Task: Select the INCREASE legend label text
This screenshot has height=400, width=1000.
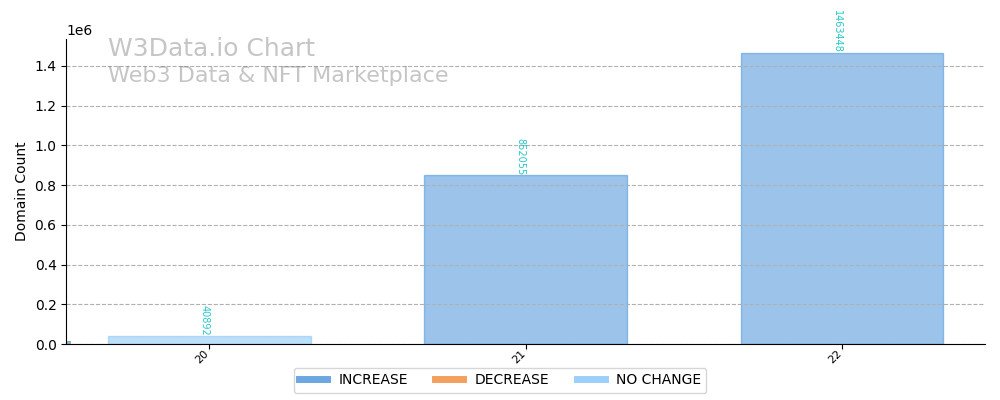Action: [x=373, y=380]
